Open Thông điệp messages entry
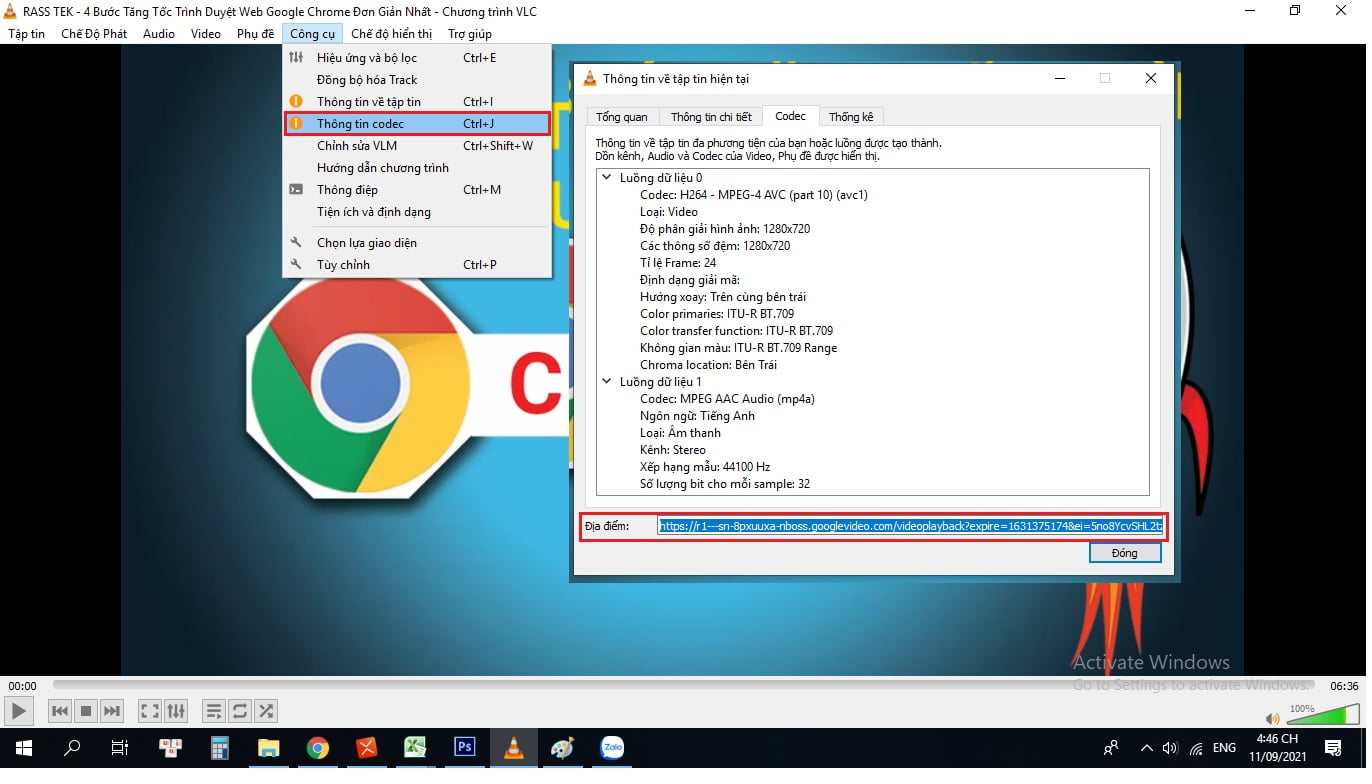 click(417, 190)
